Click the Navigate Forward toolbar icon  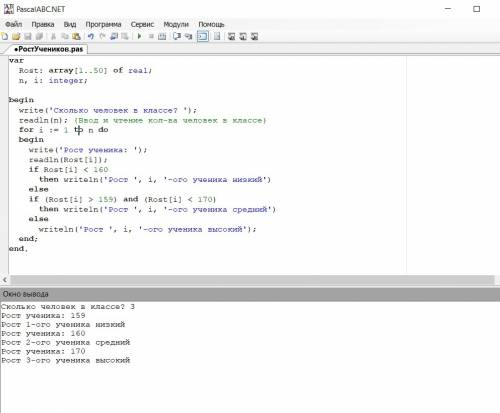pos(125,36)
